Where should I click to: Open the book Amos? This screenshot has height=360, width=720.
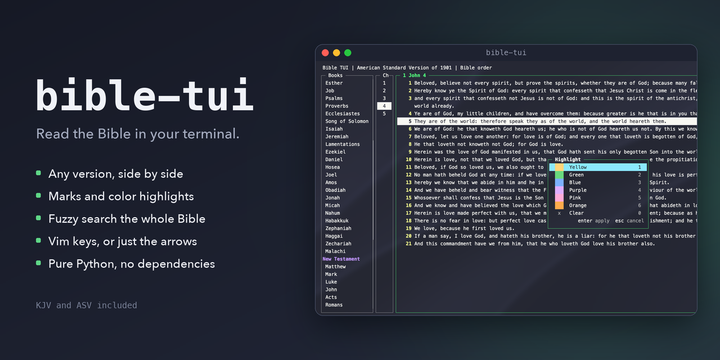(331, 182)
